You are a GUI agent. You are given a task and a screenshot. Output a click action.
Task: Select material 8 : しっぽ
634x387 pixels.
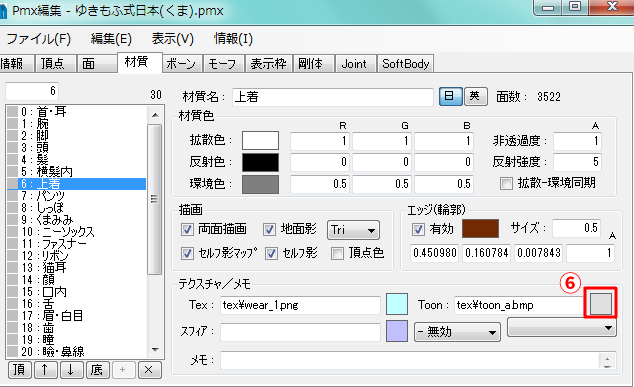pos(77,208)
